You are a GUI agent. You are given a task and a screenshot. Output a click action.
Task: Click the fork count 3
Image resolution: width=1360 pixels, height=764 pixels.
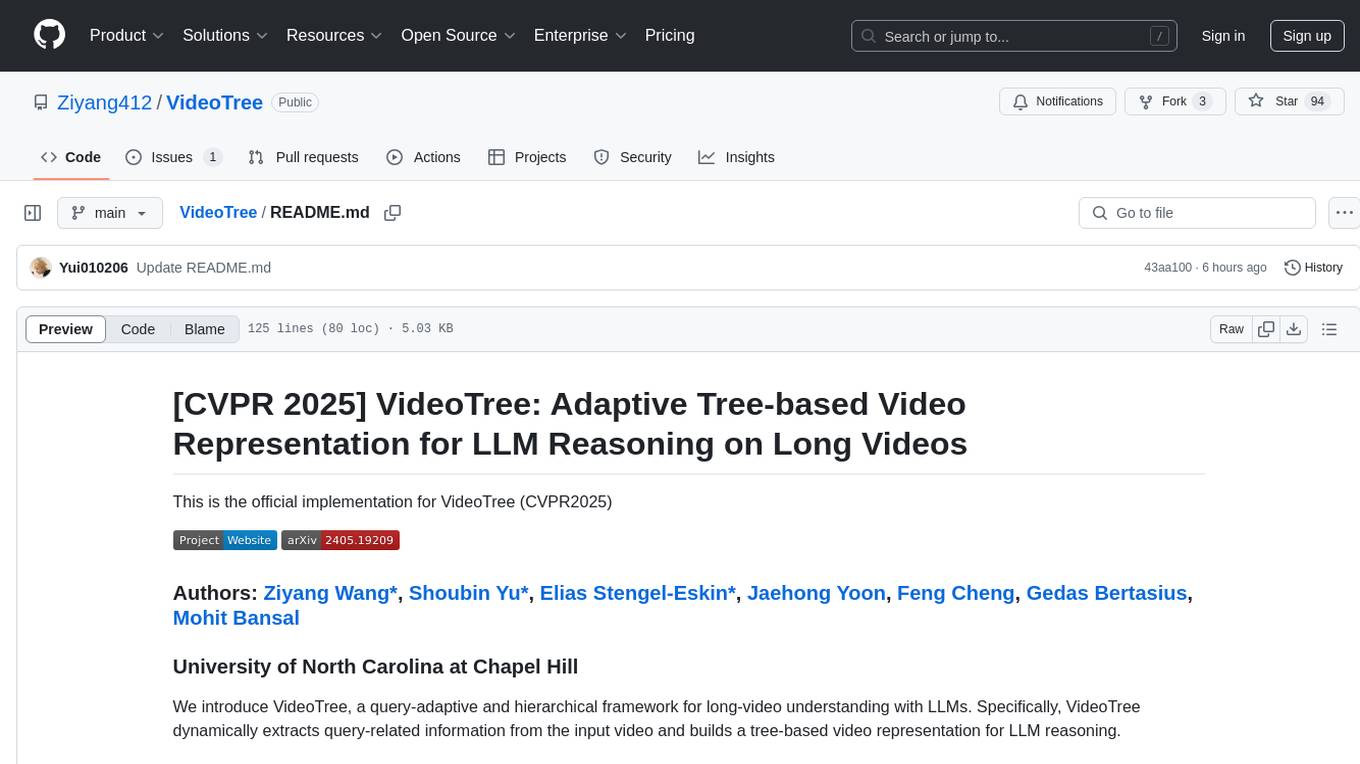[x=1203, y=102]
